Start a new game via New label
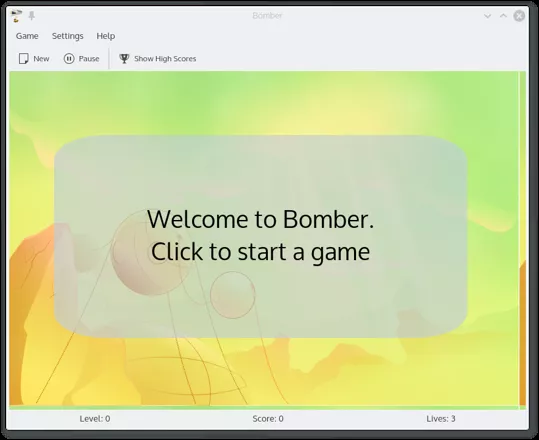The image size is (539, 440). pos(41,59)
